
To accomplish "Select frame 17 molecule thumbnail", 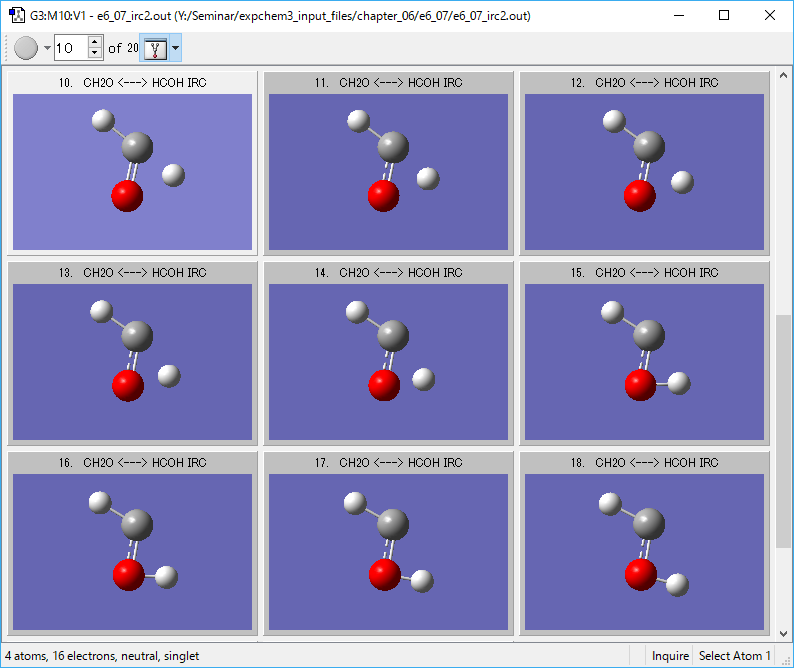I will click(388, 552).
